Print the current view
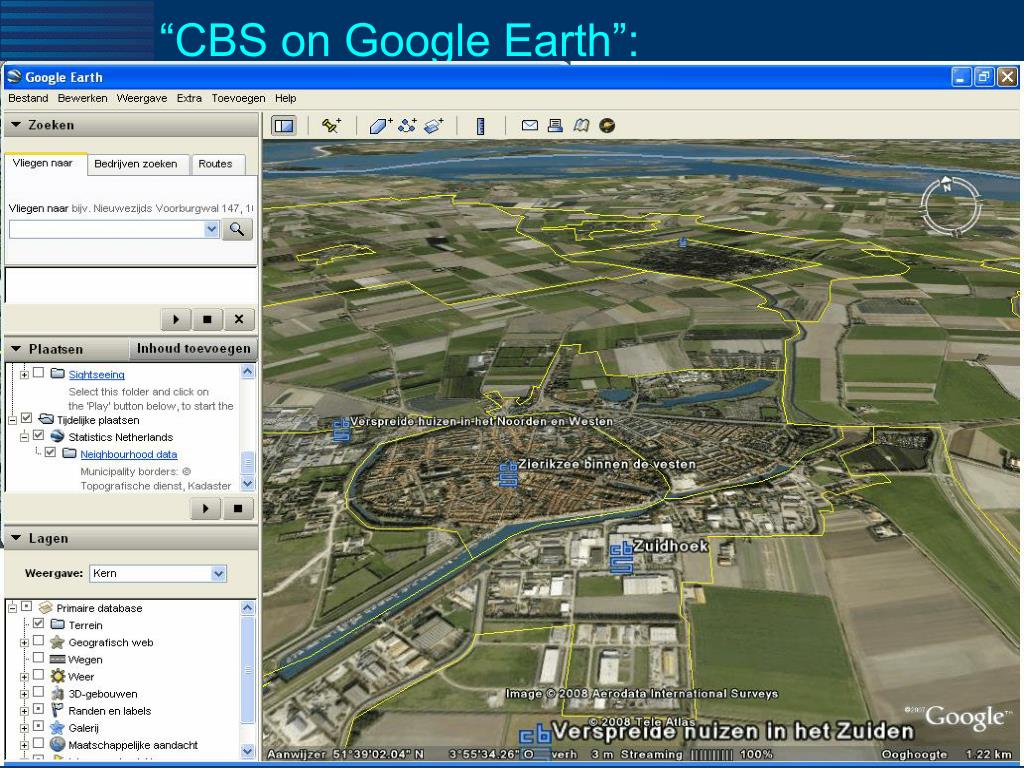The image size is (1024, 768). [555, 125]
